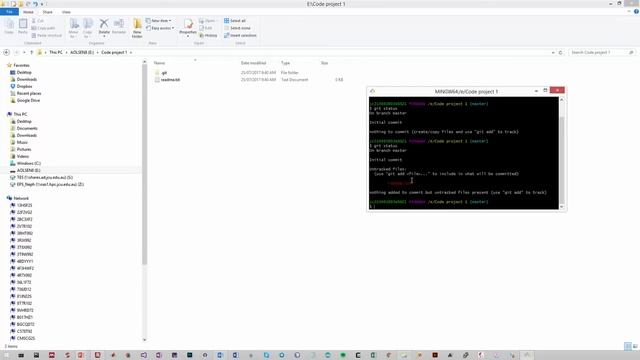Click the MINGW64 title bar icon
Screen dimensions: 640x360
coord(372,91)
